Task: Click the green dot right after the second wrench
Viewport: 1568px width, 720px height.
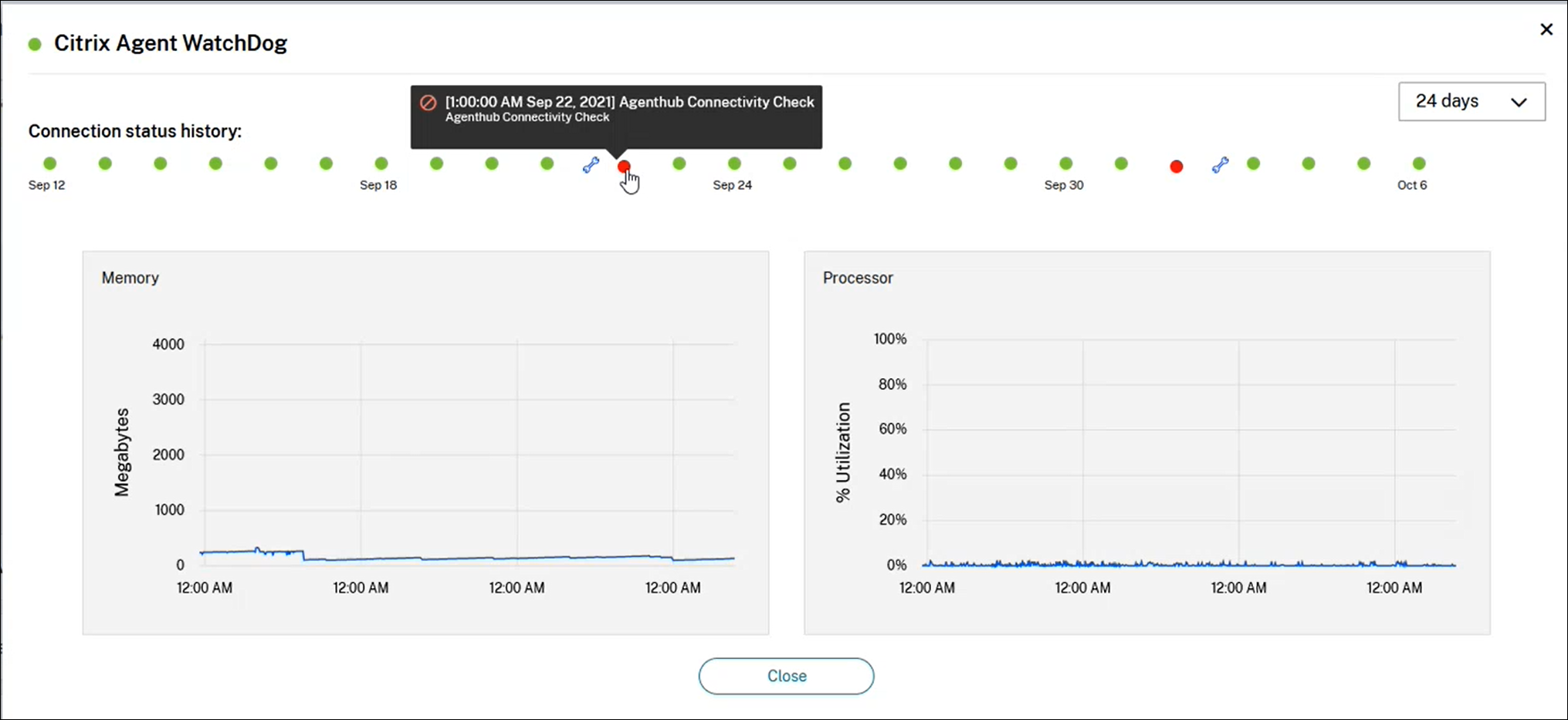Action: (x=1253, y=164)
